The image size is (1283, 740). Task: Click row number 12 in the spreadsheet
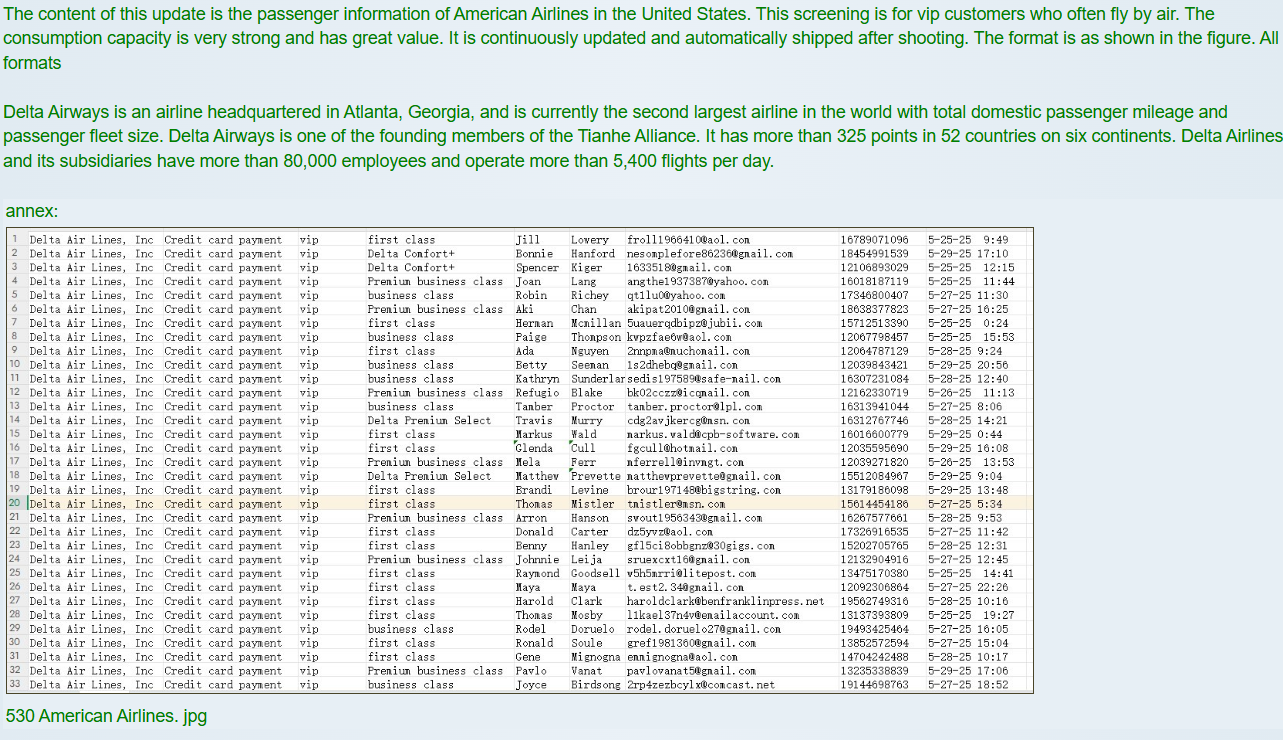click(15, 393)
